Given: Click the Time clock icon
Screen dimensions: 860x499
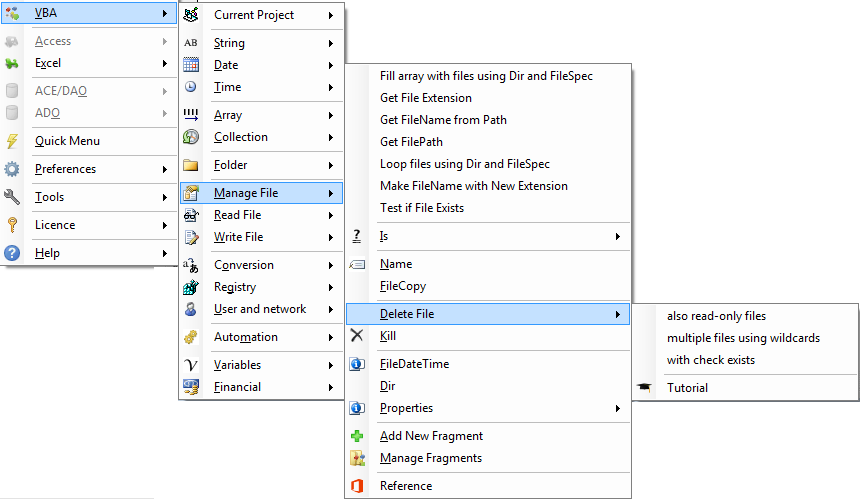Looking at the screenshot, I should click(x=190, y=87).
